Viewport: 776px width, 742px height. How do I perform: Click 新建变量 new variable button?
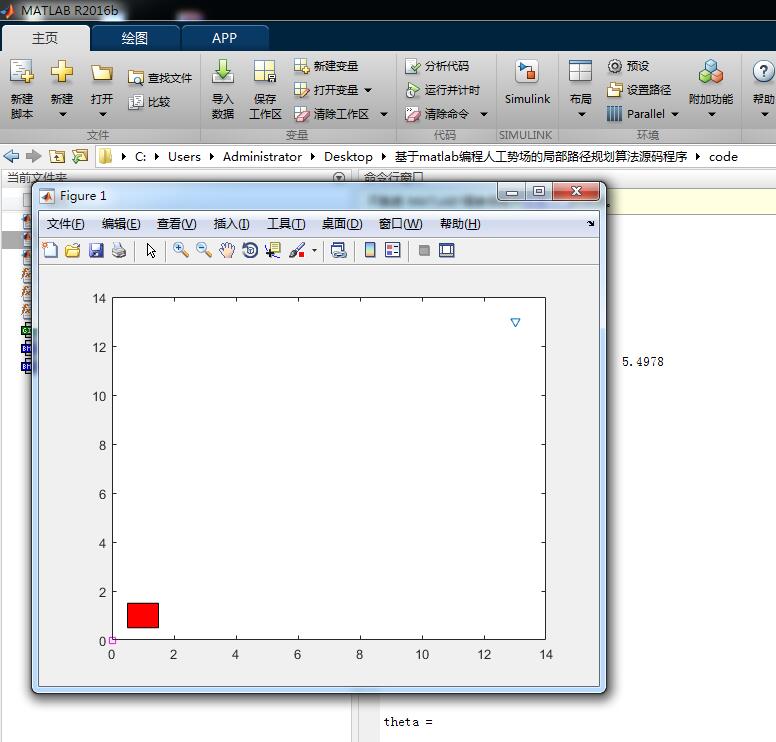(326, 66)
